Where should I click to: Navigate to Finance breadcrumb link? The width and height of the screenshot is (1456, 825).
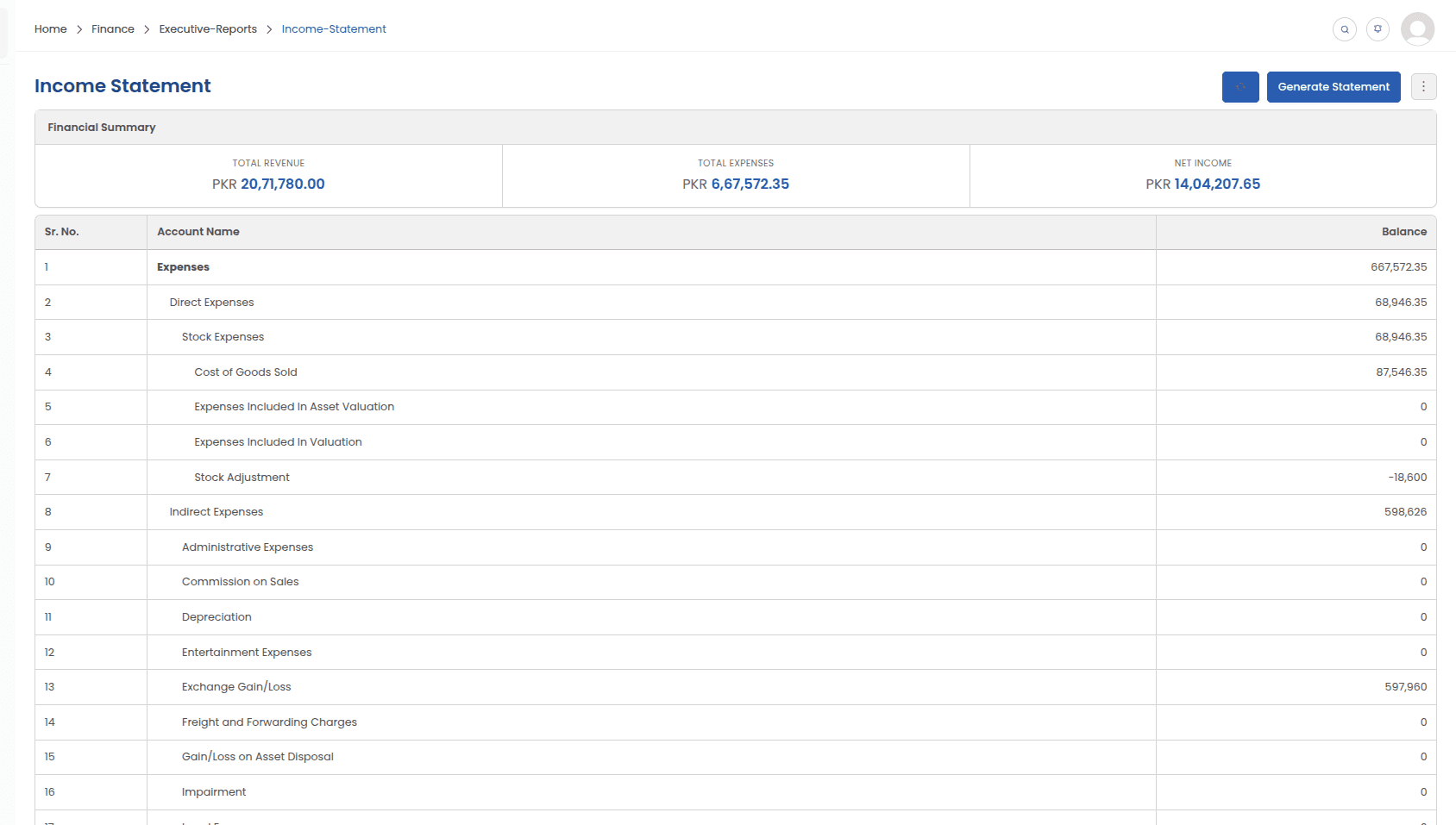tap(113, 29)
